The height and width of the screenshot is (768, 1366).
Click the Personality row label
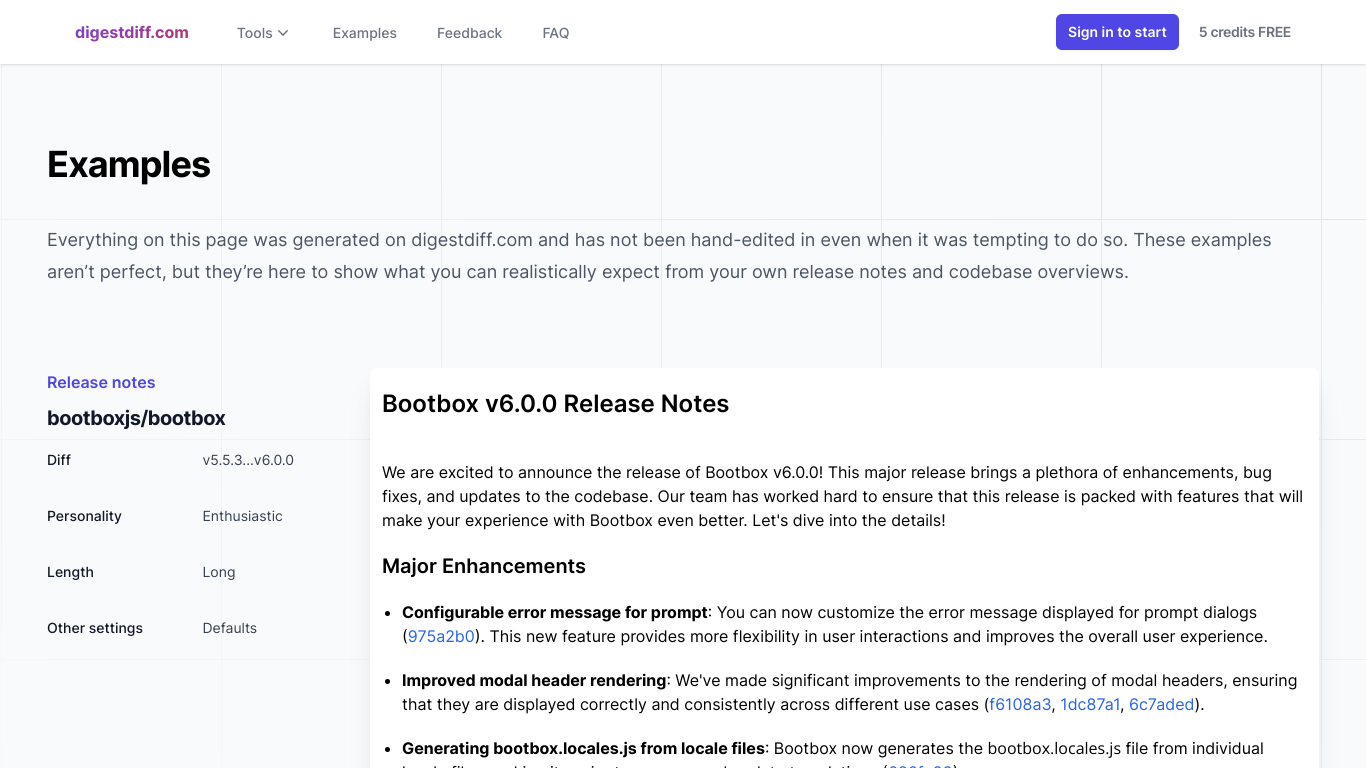click(x=84, y=516)
